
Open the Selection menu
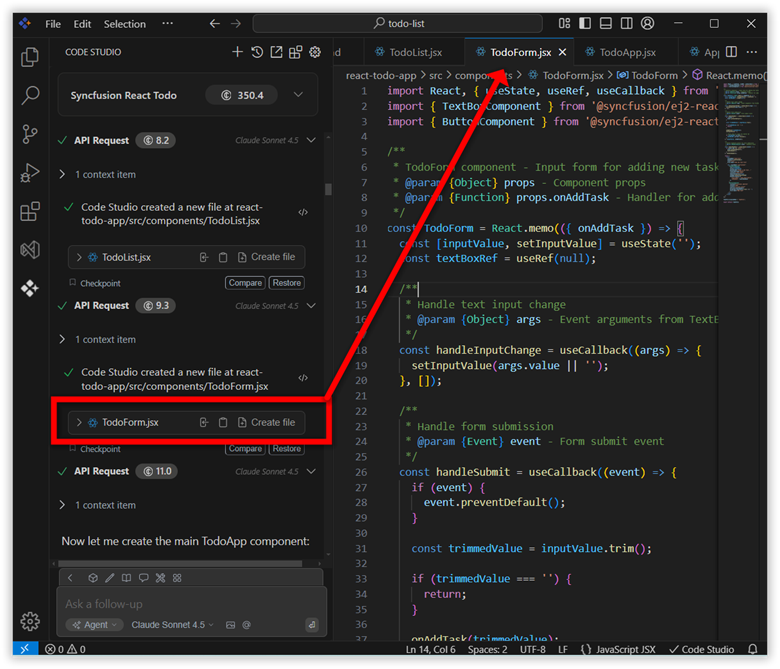(124, 24)
